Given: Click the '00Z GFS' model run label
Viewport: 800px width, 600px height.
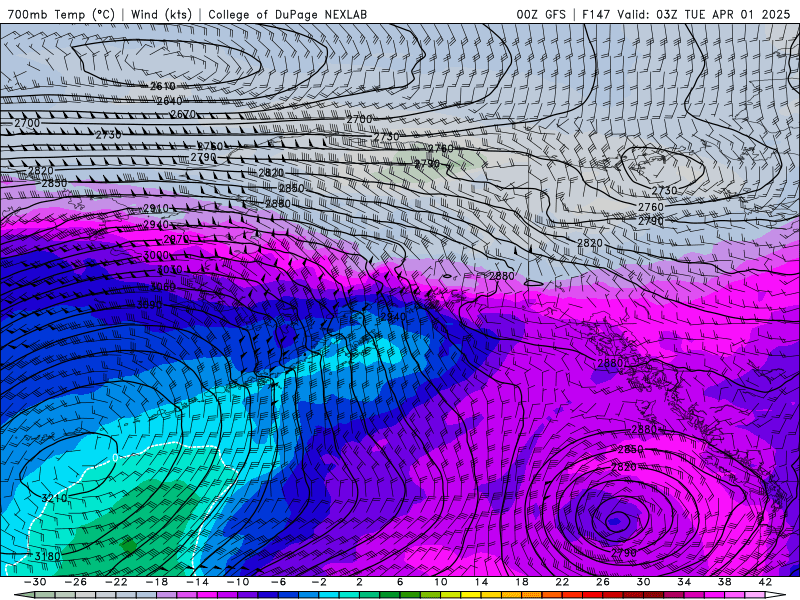Looking at the screenshot, I should coord(541,14).
